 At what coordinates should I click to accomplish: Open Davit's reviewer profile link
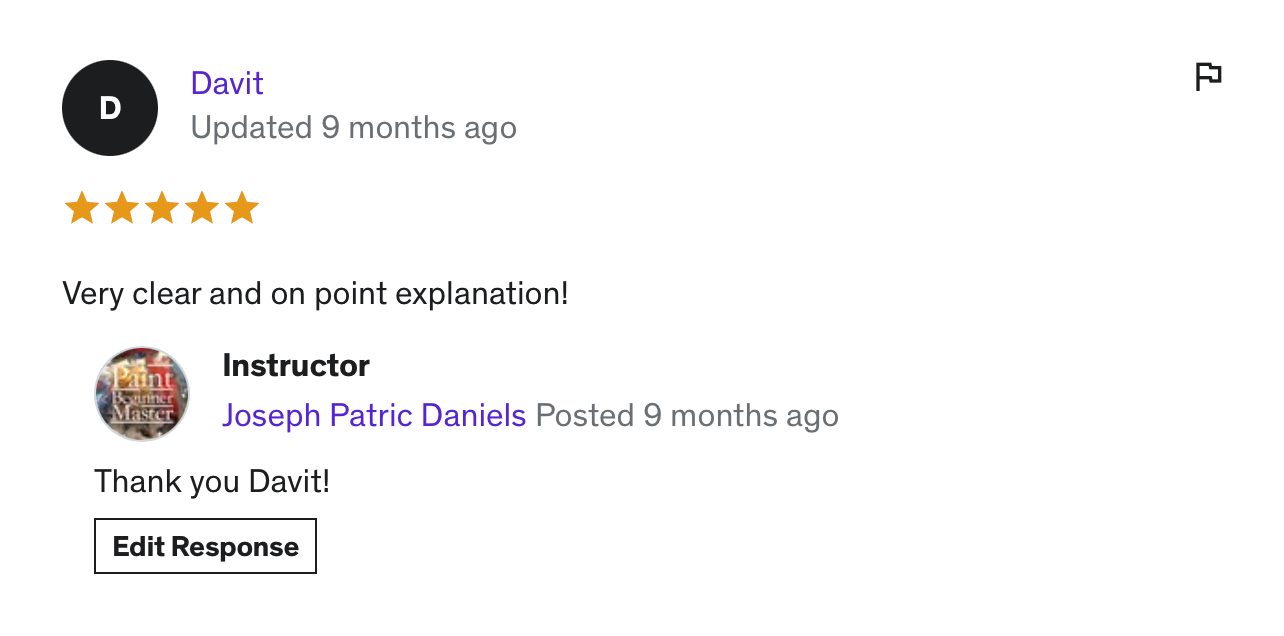click(227, 83)
